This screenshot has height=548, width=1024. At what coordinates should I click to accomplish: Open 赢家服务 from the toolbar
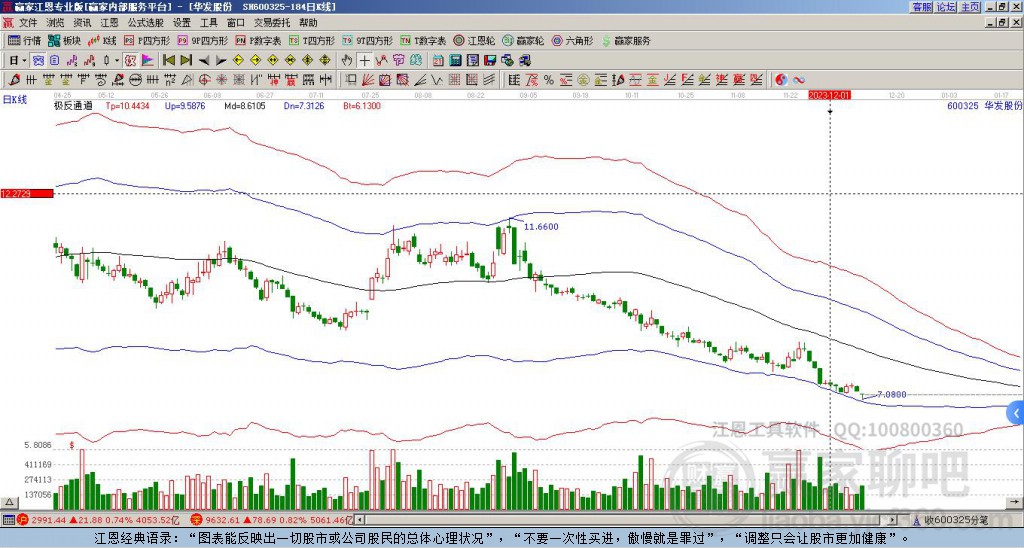pyautogui.click(x=626, y=40)
